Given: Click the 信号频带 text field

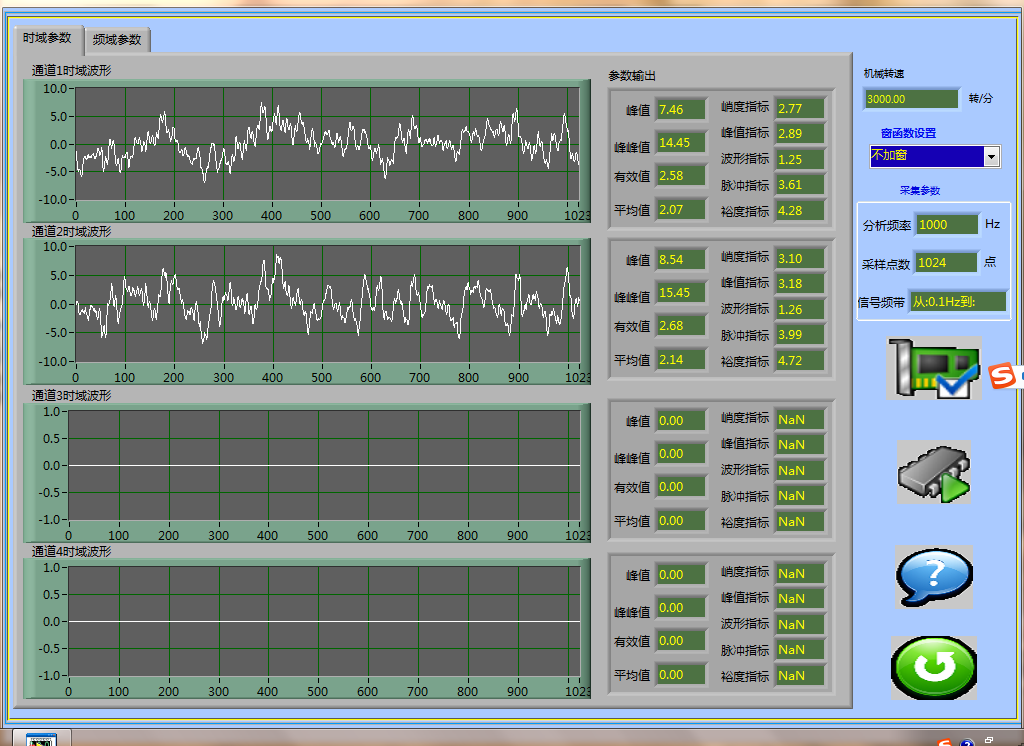Looking at the screenshot, I should pyautogui.click(x=957, y=302).
